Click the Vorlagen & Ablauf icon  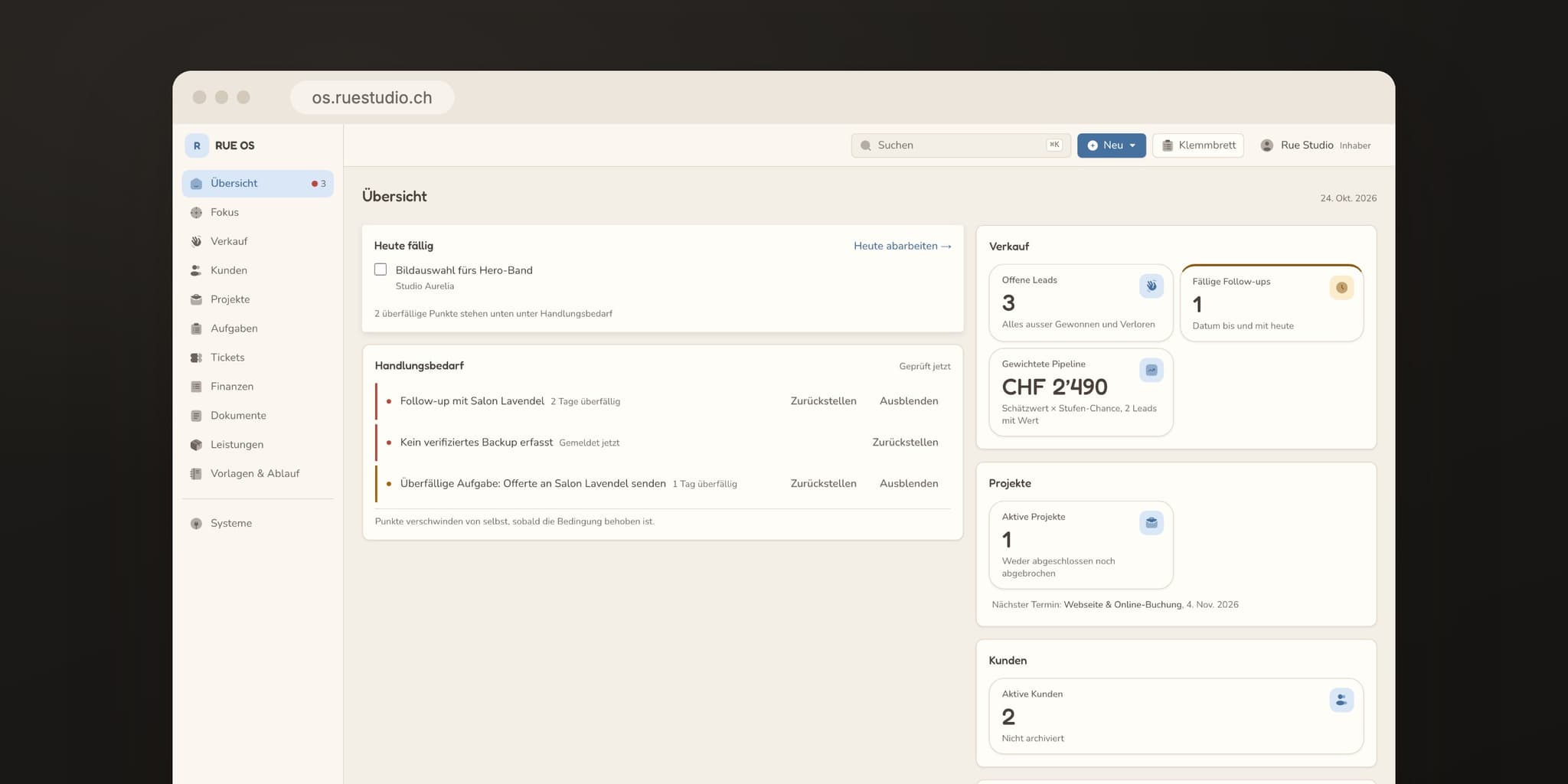pyautogui.click(x=196, y=475)
